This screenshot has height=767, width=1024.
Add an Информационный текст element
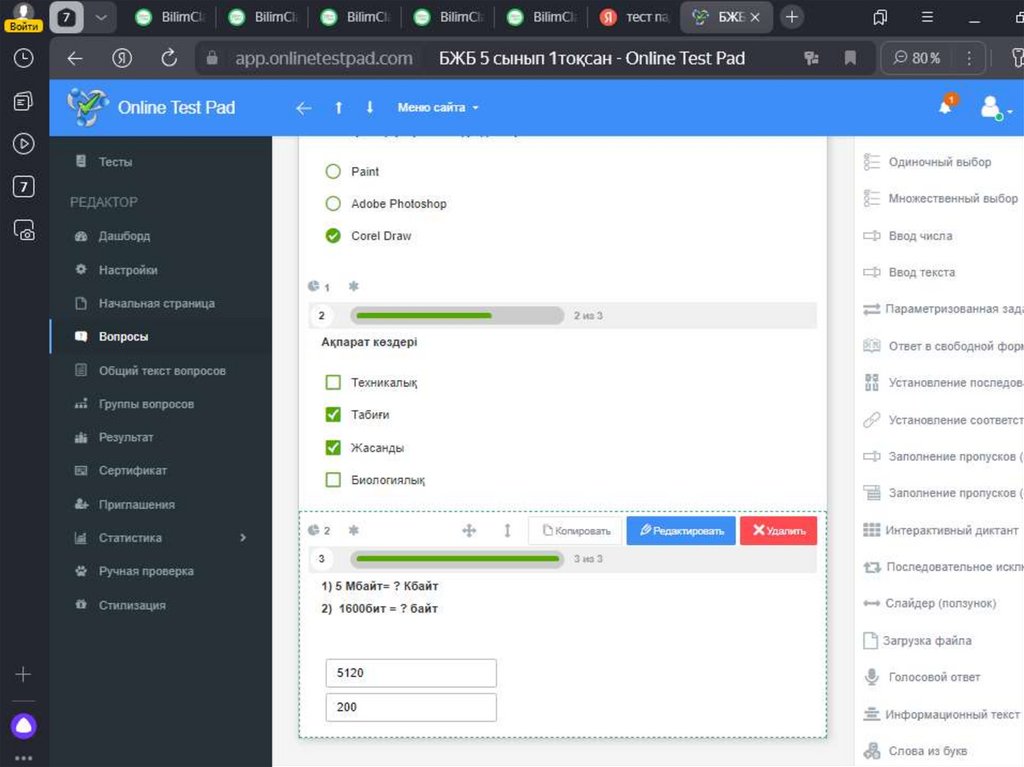[x=941, y=714]
